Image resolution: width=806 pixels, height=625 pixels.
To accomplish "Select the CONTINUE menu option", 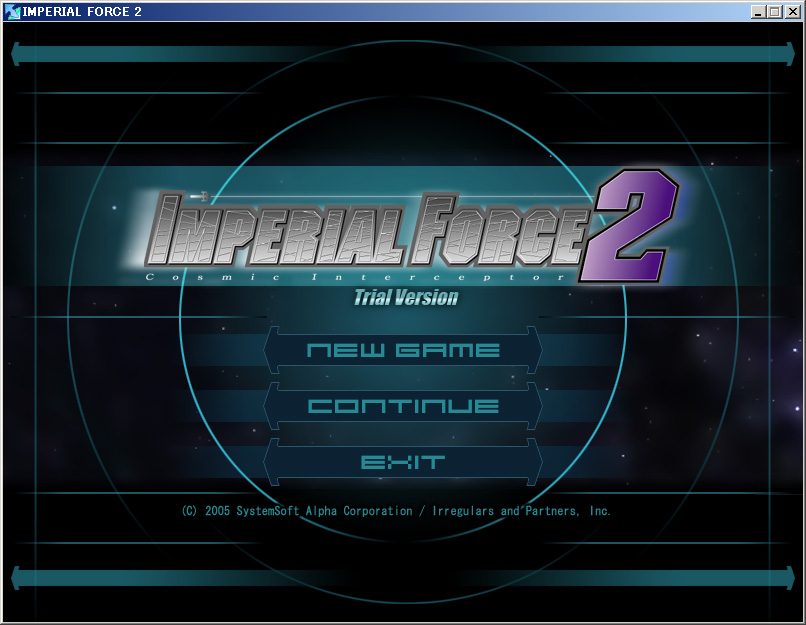I will pyautogui.click(x=403, y=406).
